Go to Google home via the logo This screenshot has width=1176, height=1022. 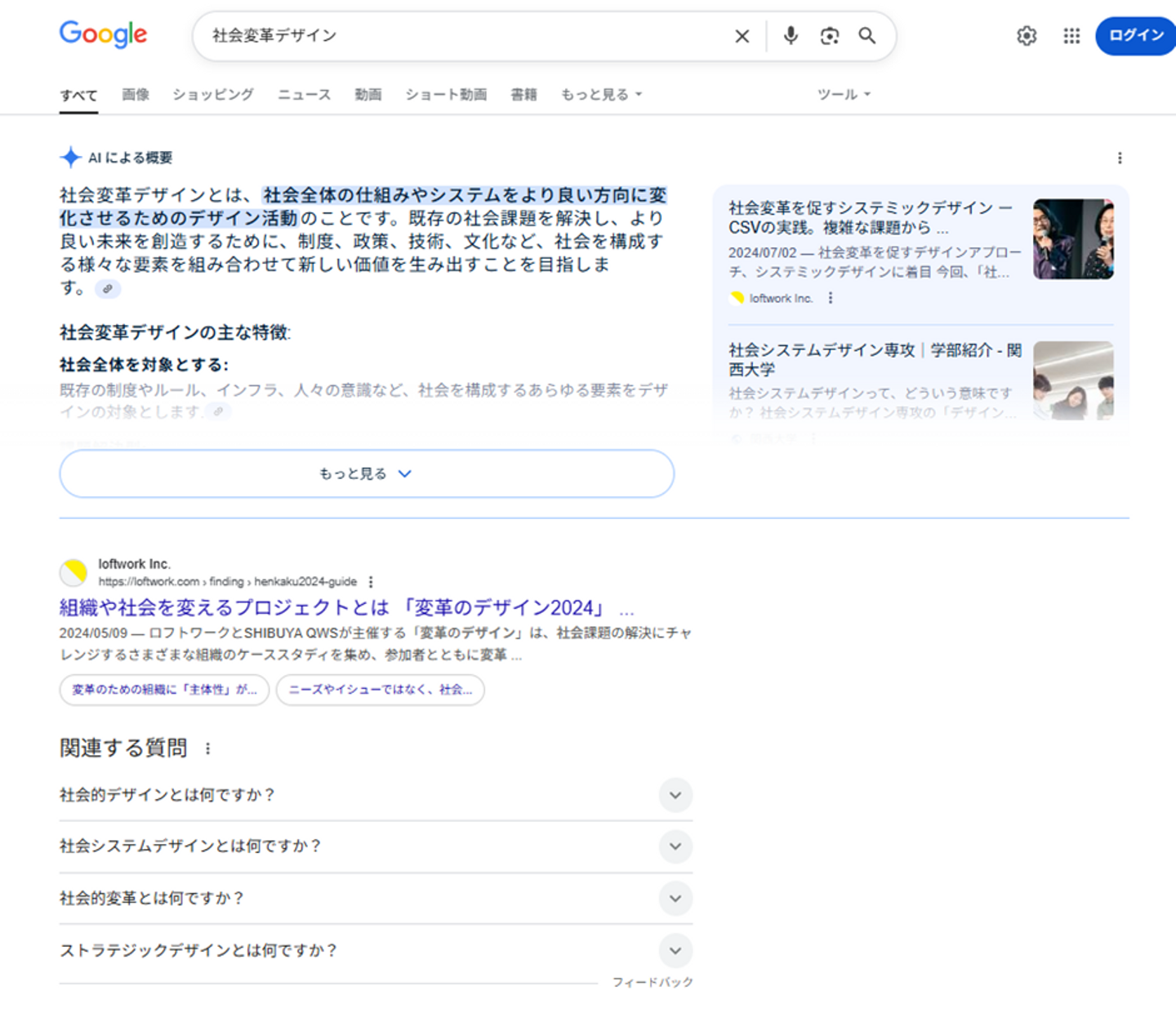103,35
